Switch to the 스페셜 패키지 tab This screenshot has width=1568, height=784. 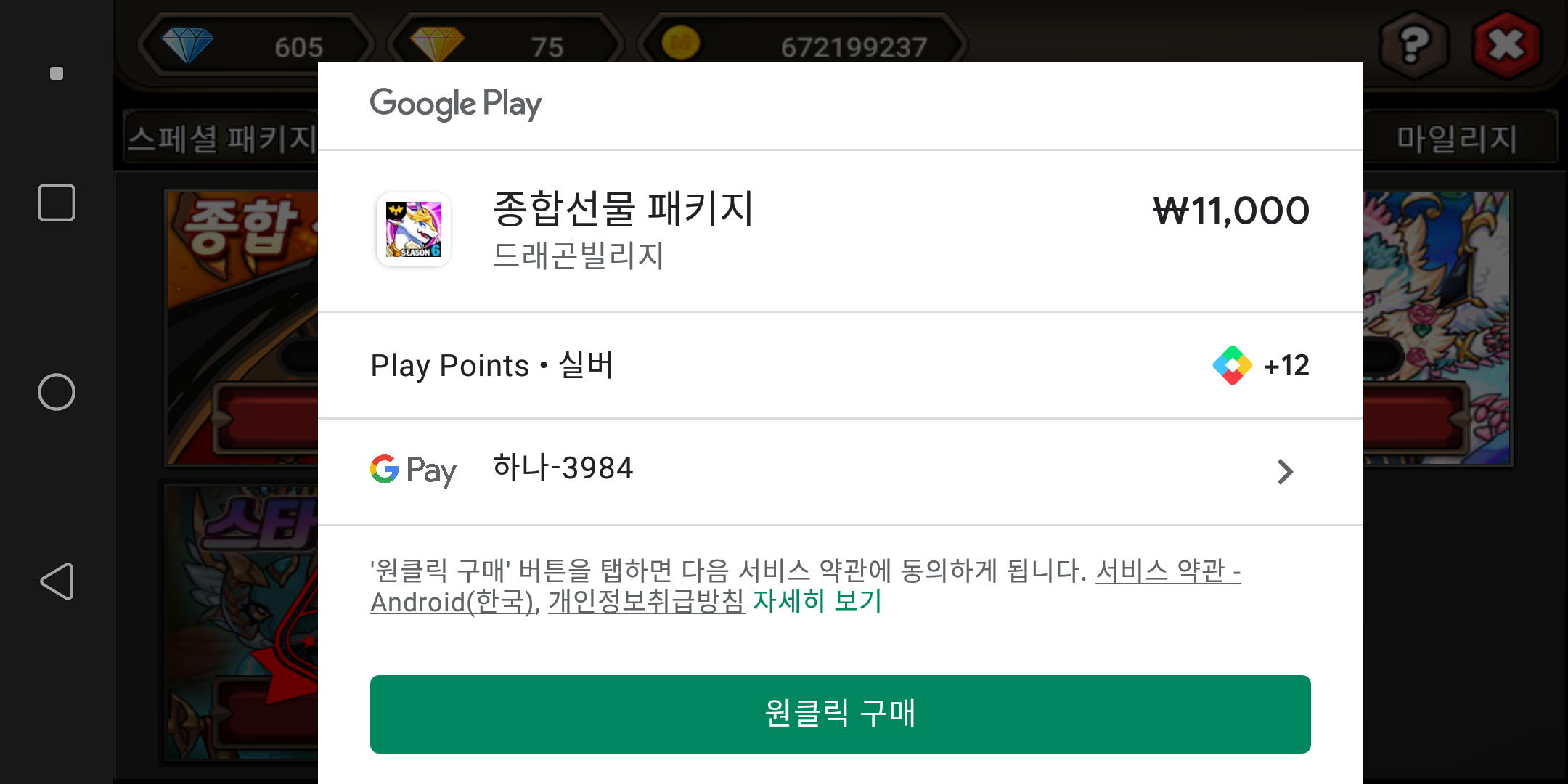(x=221, y=138)
